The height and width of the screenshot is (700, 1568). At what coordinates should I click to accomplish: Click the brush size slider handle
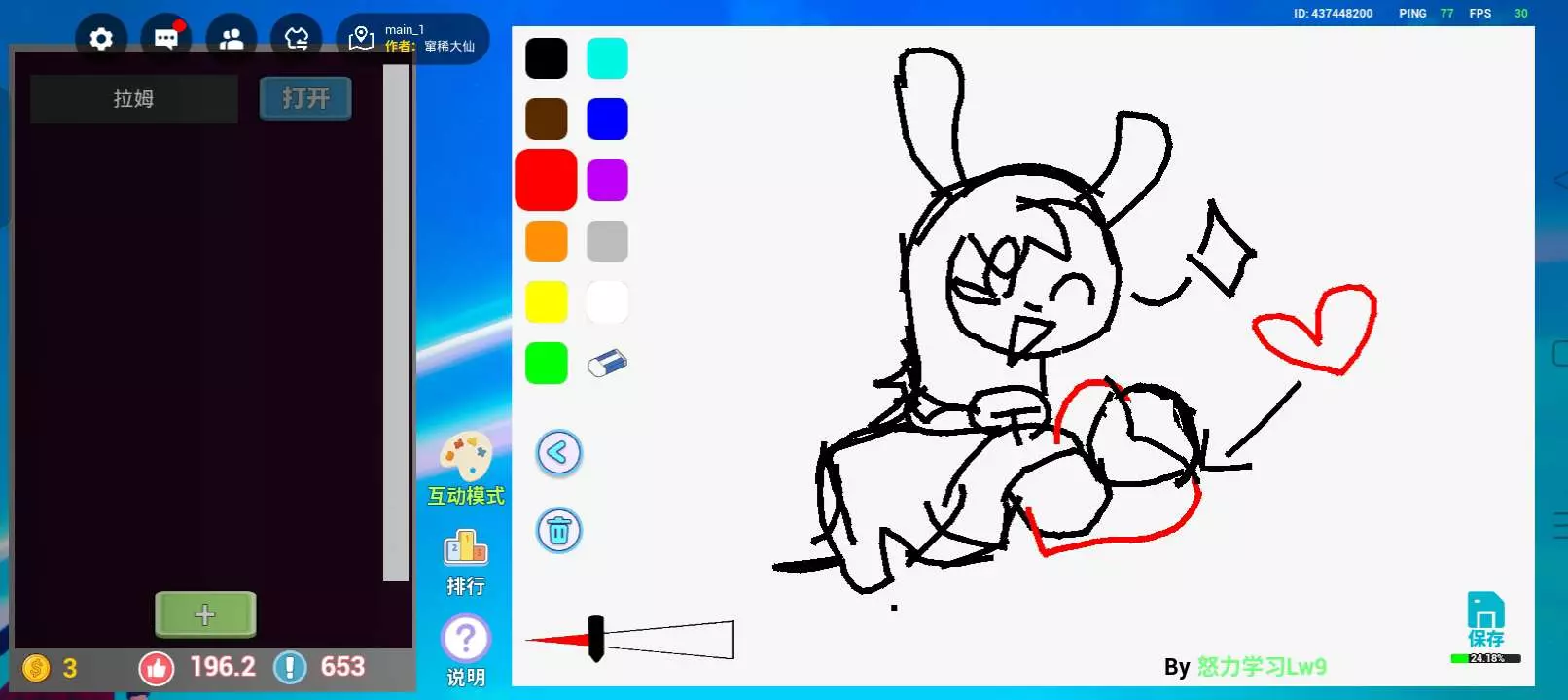coord(596,639)
